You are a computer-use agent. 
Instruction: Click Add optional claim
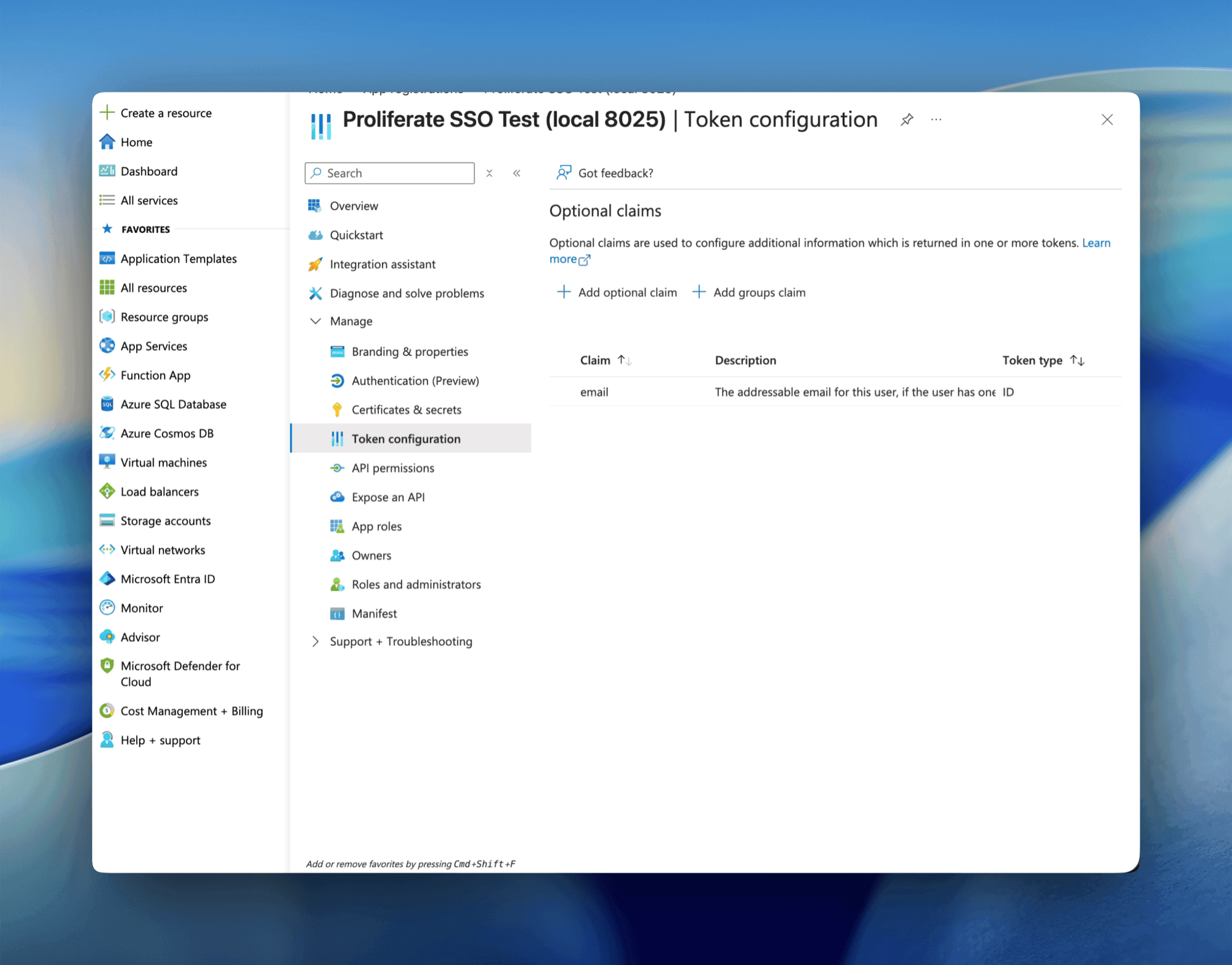617,292
